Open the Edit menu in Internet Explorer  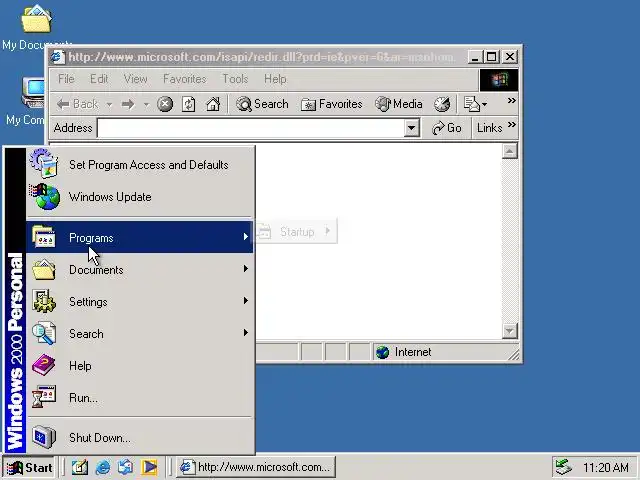pyautogui.click(x=99, y=79)
